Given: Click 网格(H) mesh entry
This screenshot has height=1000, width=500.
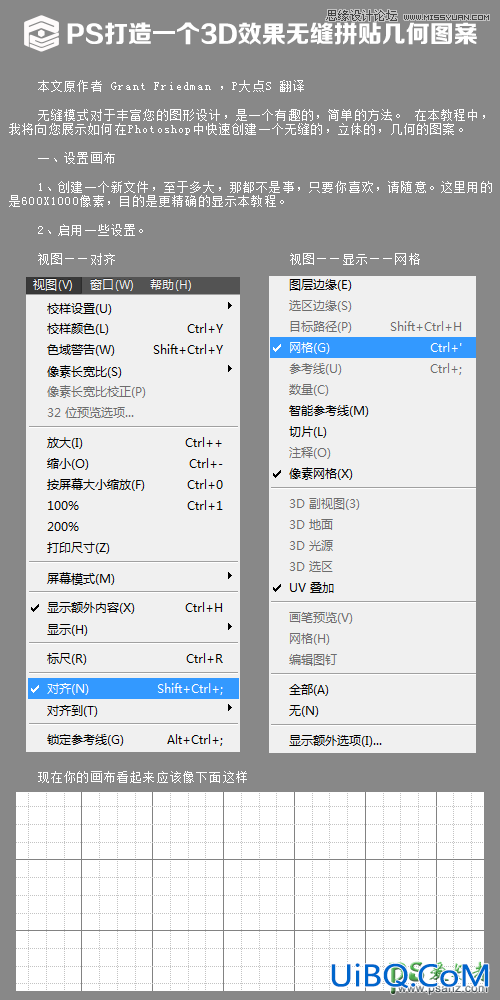Looking at the screenshot, I should (x=373, y=638).
